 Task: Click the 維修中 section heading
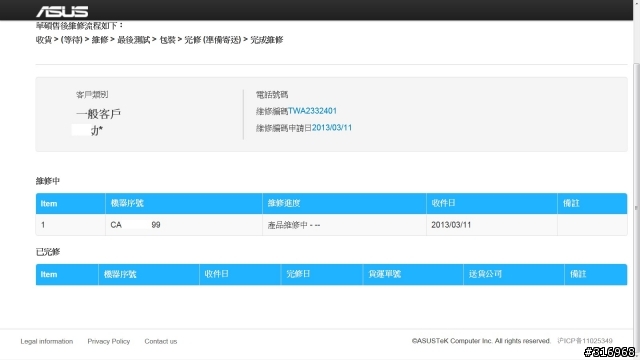tap(48, 181)
